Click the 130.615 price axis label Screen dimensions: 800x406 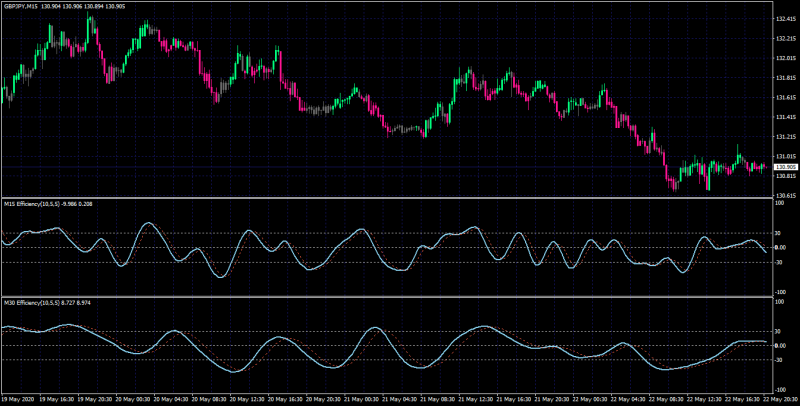tap(785, 196)
